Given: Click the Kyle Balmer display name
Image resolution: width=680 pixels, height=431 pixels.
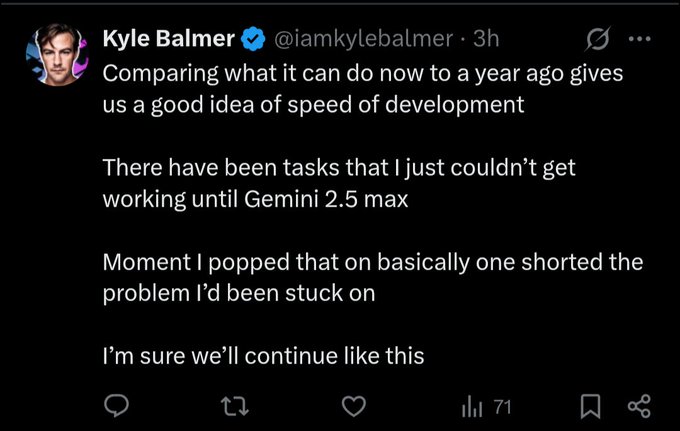Looking at the screenshot, I should [x=169, y=40].
